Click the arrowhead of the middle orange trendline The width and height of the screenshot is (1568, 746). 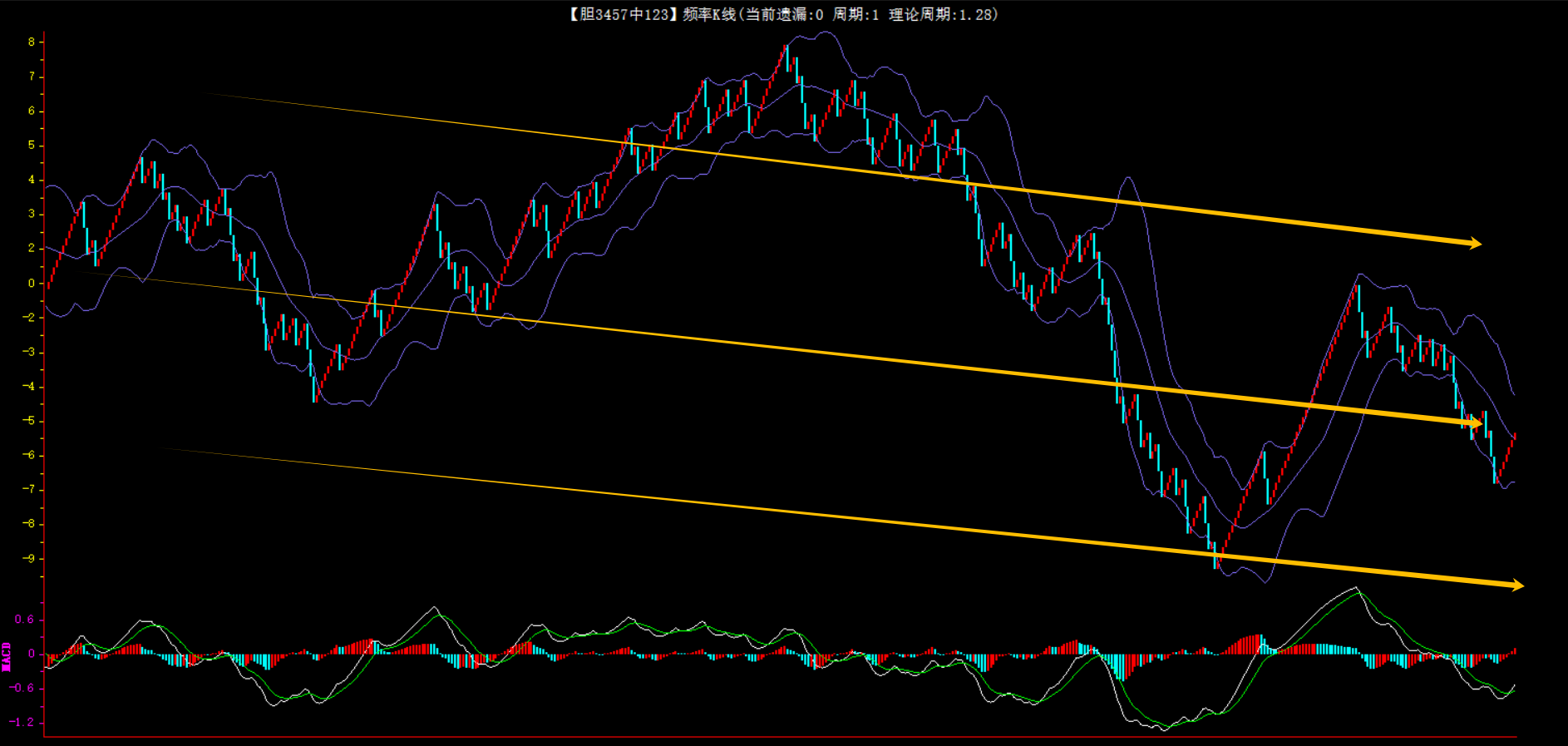point(1475,424)
